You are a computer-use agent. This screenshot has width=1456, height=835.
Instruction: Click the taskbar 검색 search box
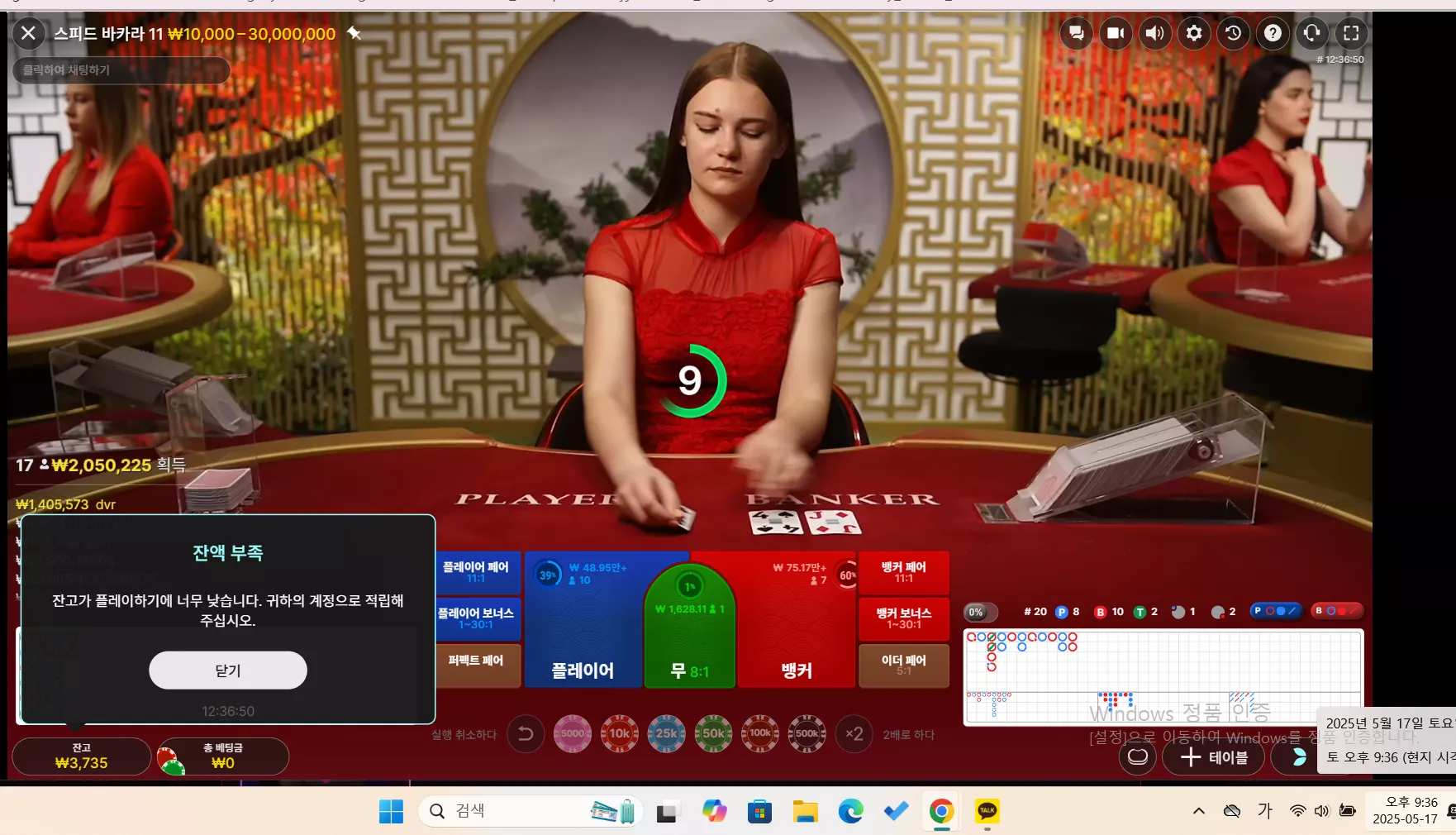point(530,812)
